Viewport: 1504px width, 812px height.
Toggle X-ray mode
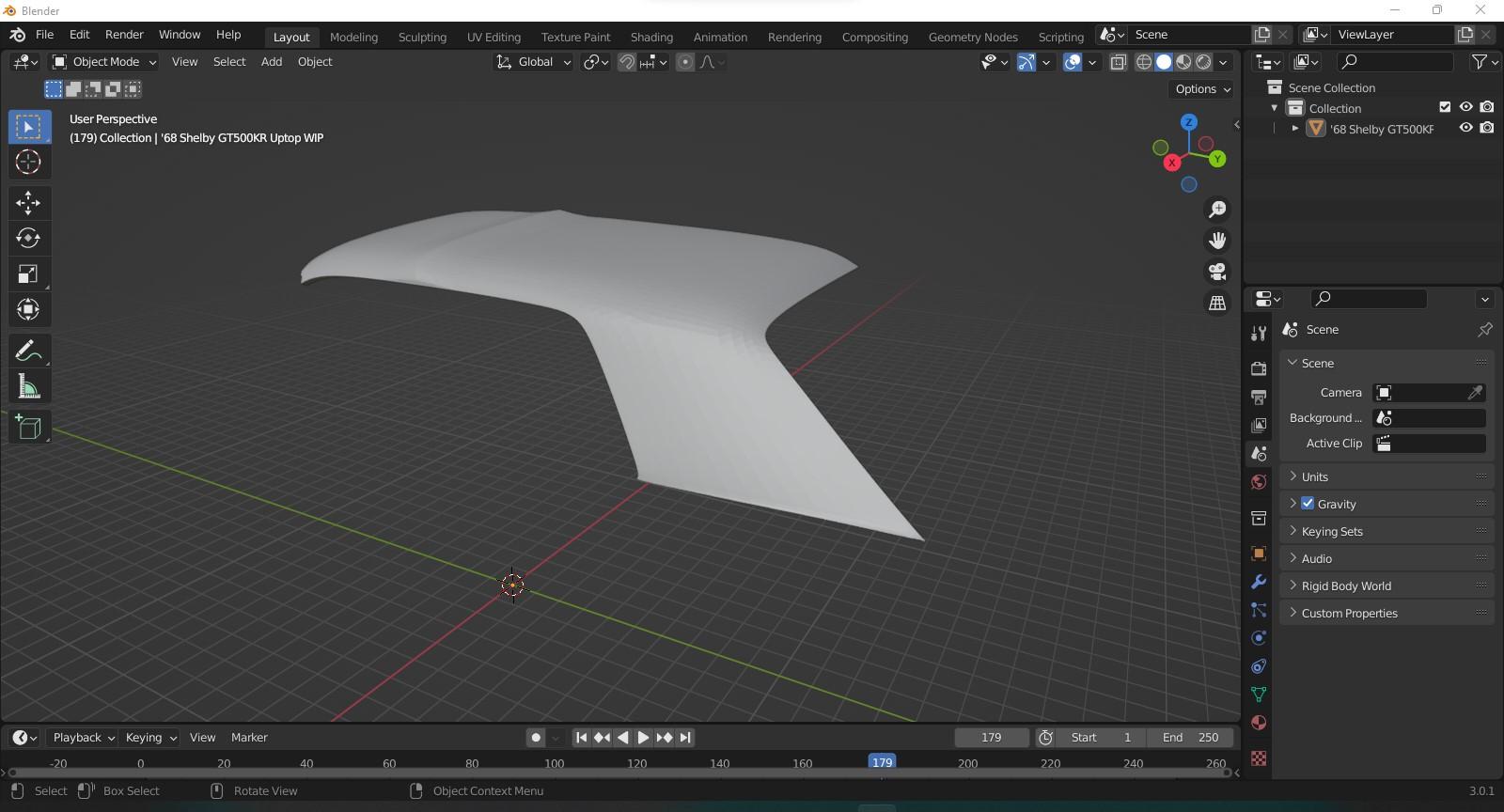point(1119,62)
